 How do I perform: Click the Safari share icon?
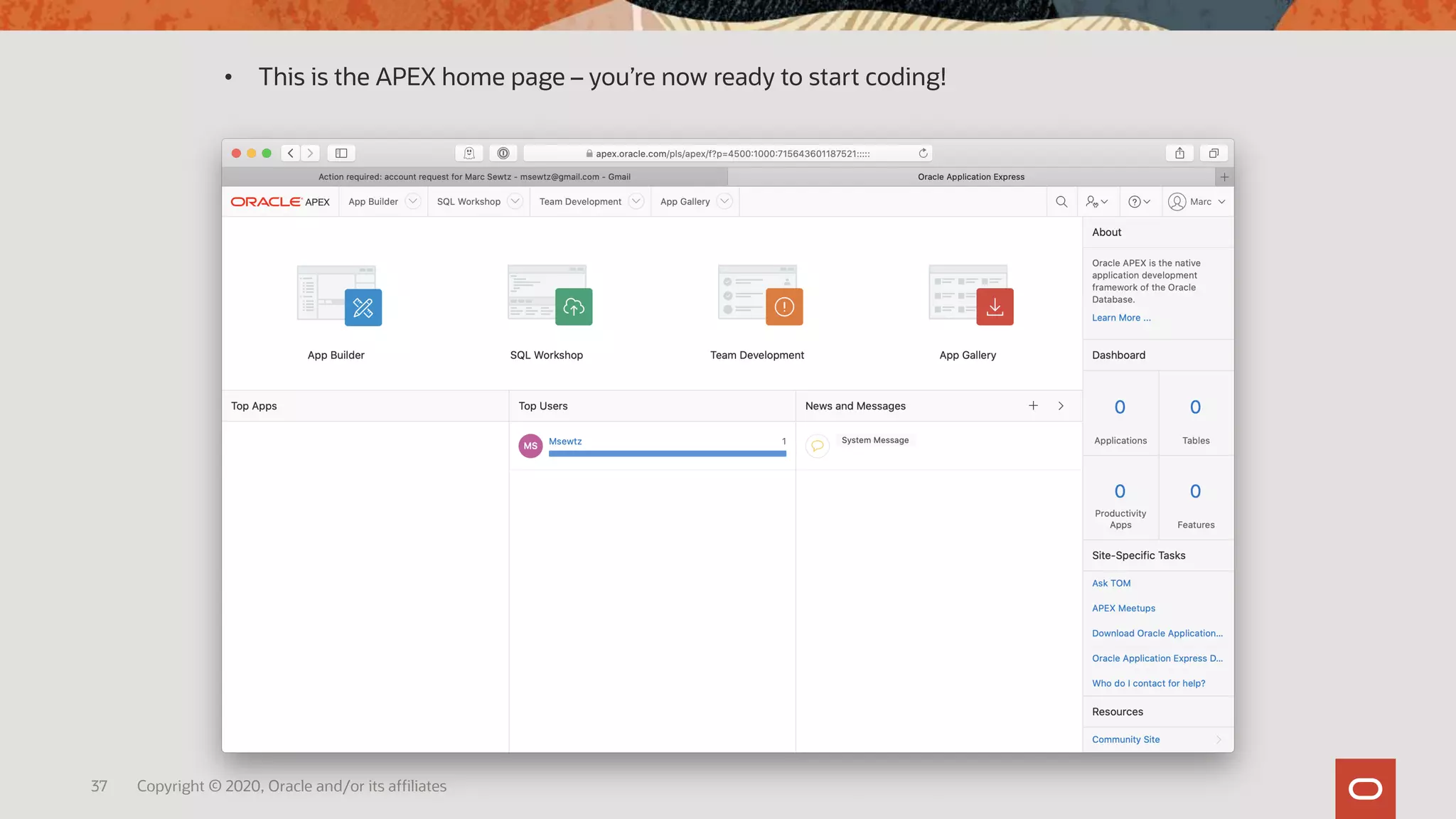point(1179,153)
